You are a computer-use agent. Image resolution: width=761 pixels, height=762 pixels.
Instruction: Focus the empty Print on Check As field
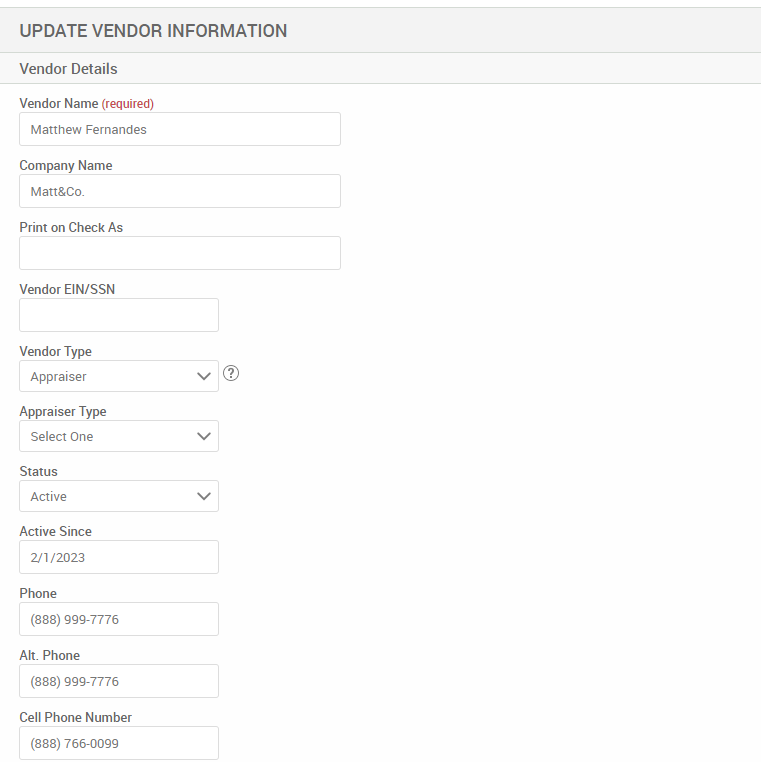coord(180,253)
